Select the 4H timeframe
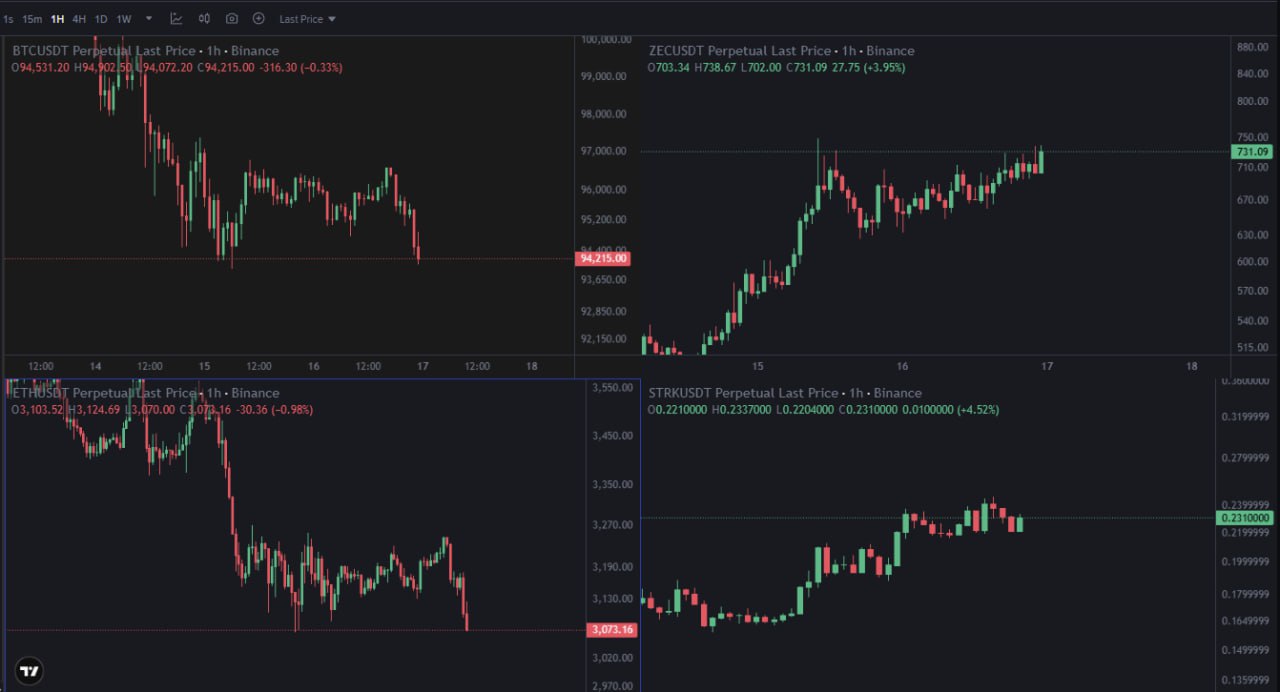Screen dimensions: 1280x692 pos(79,19)
